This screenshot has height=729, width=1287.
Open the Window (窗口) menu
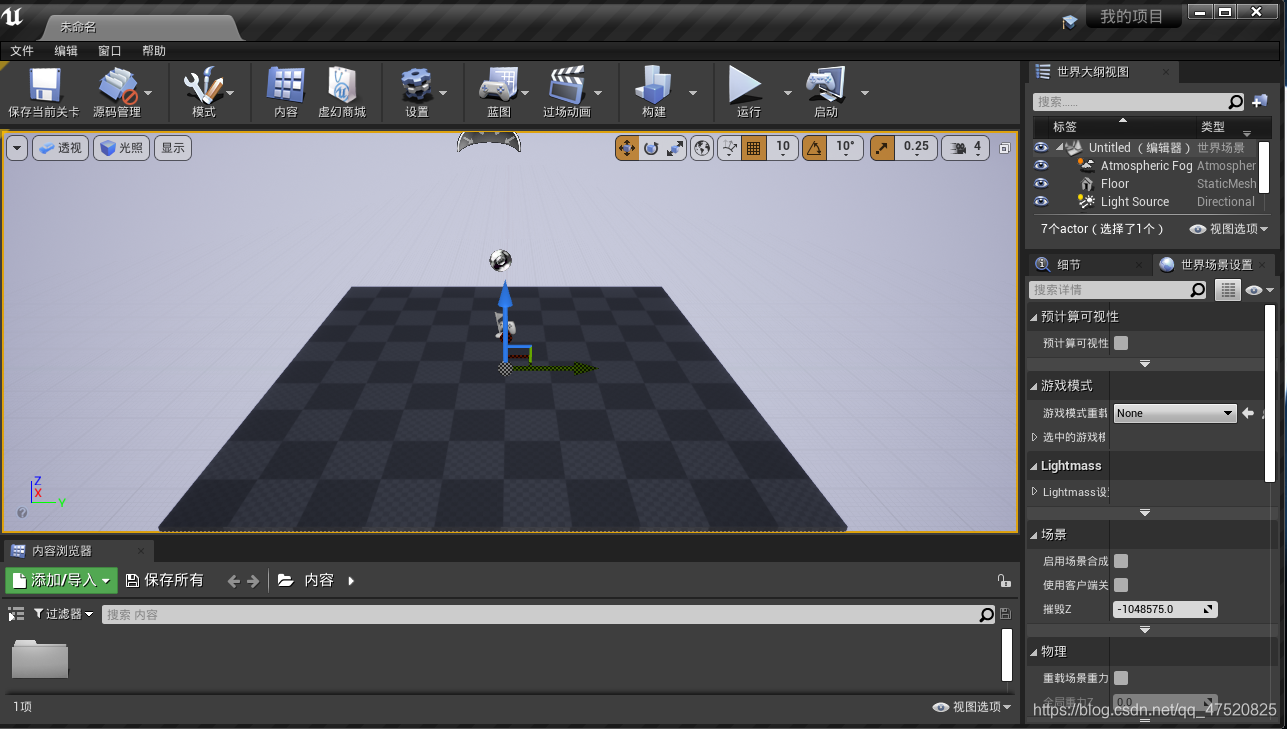coord(110,50)
